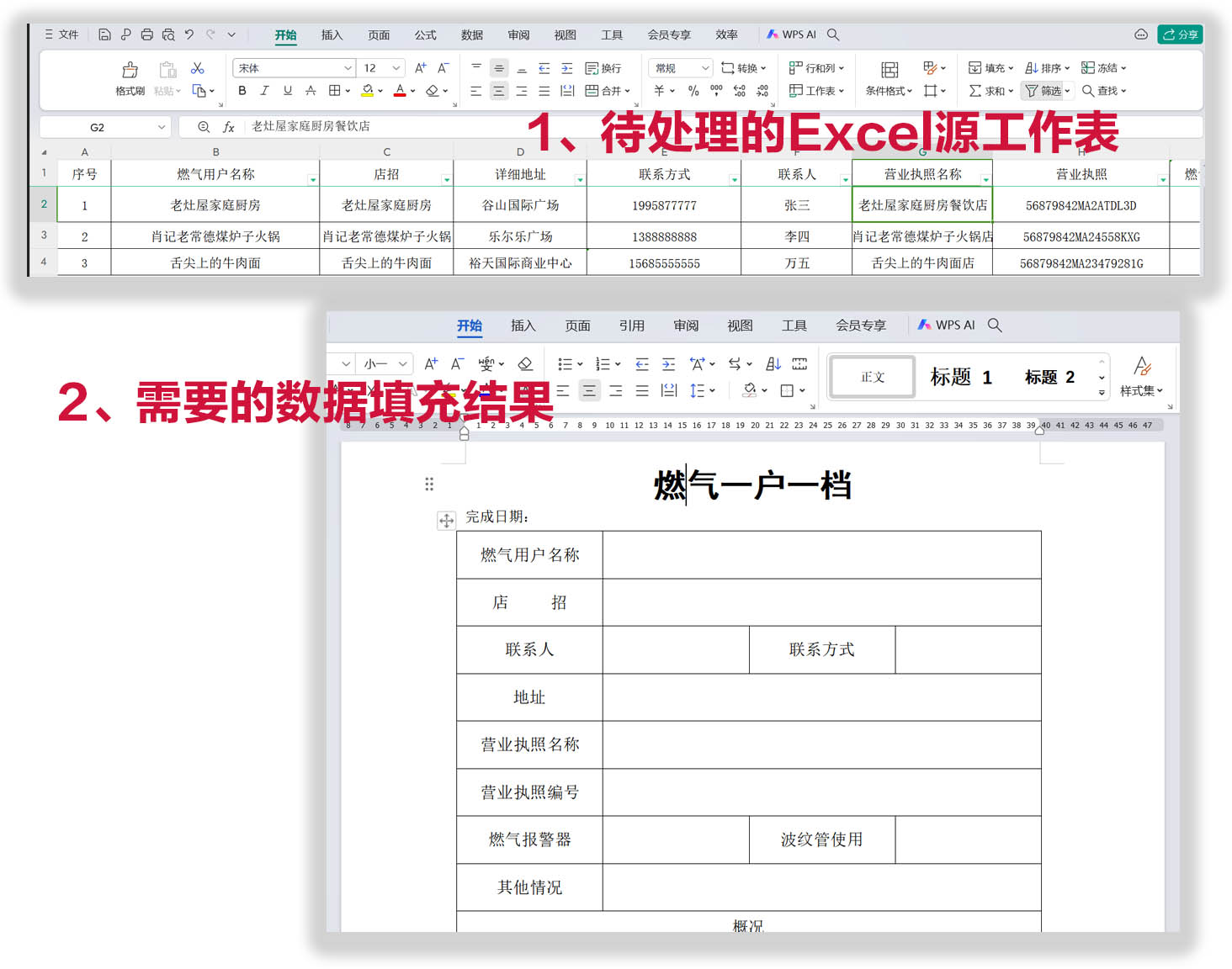Viewport: 1232px width, 969px height.
Task: Decrease font size in the spreadsheet ribbon
Action: [443, 68]
